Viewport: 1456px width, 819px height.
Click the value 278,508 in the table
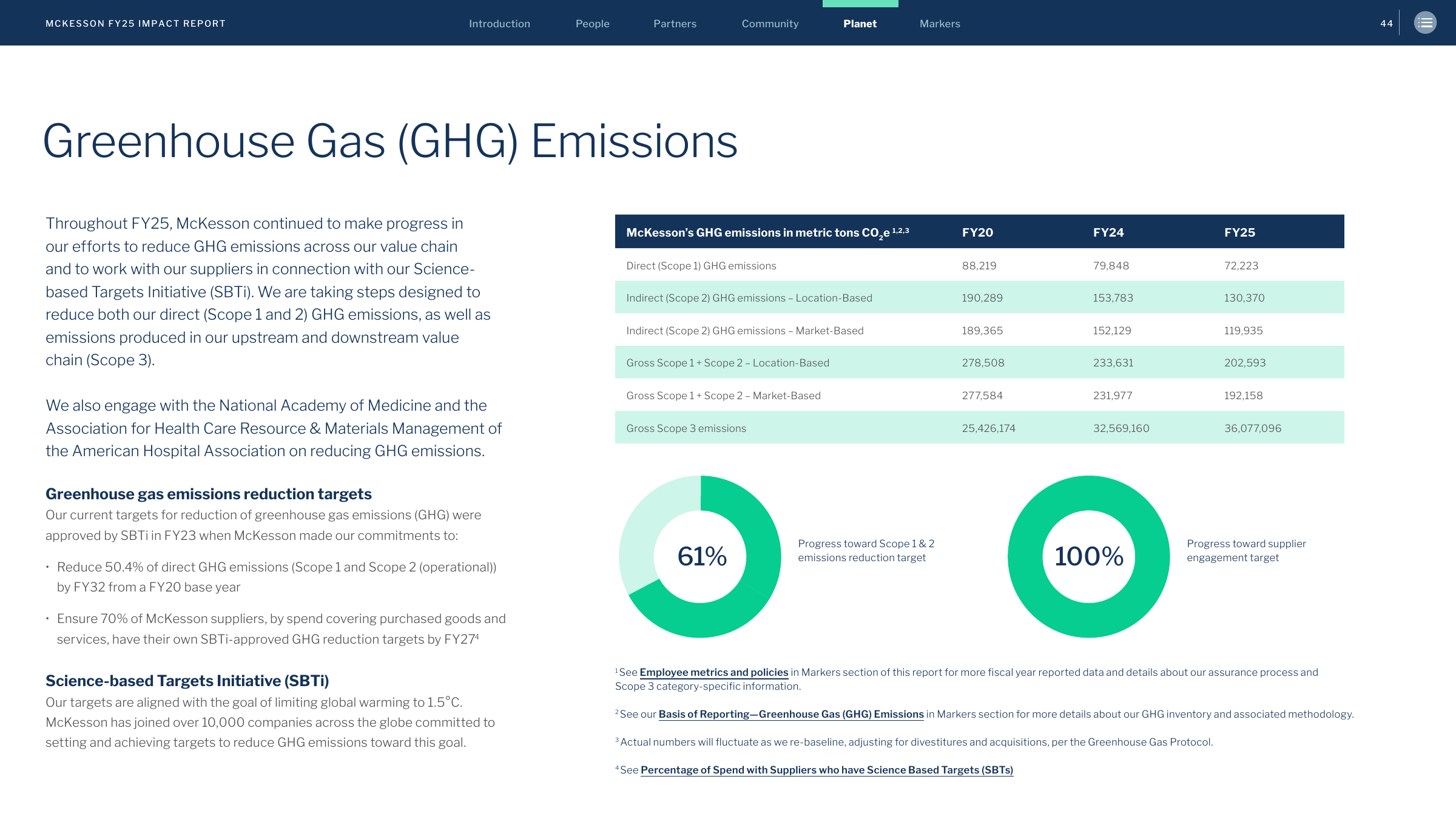[983, 363]
